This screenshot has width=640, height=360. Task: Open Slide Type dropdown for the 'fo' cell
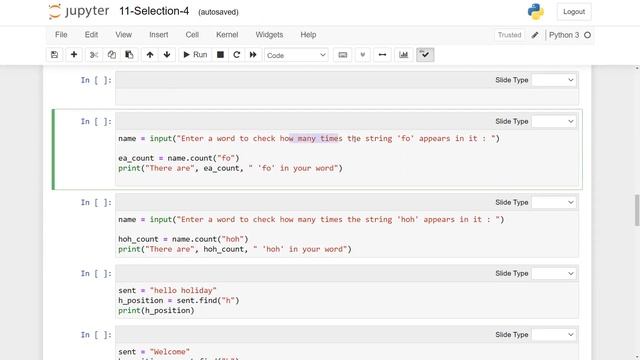click(554, 121)
